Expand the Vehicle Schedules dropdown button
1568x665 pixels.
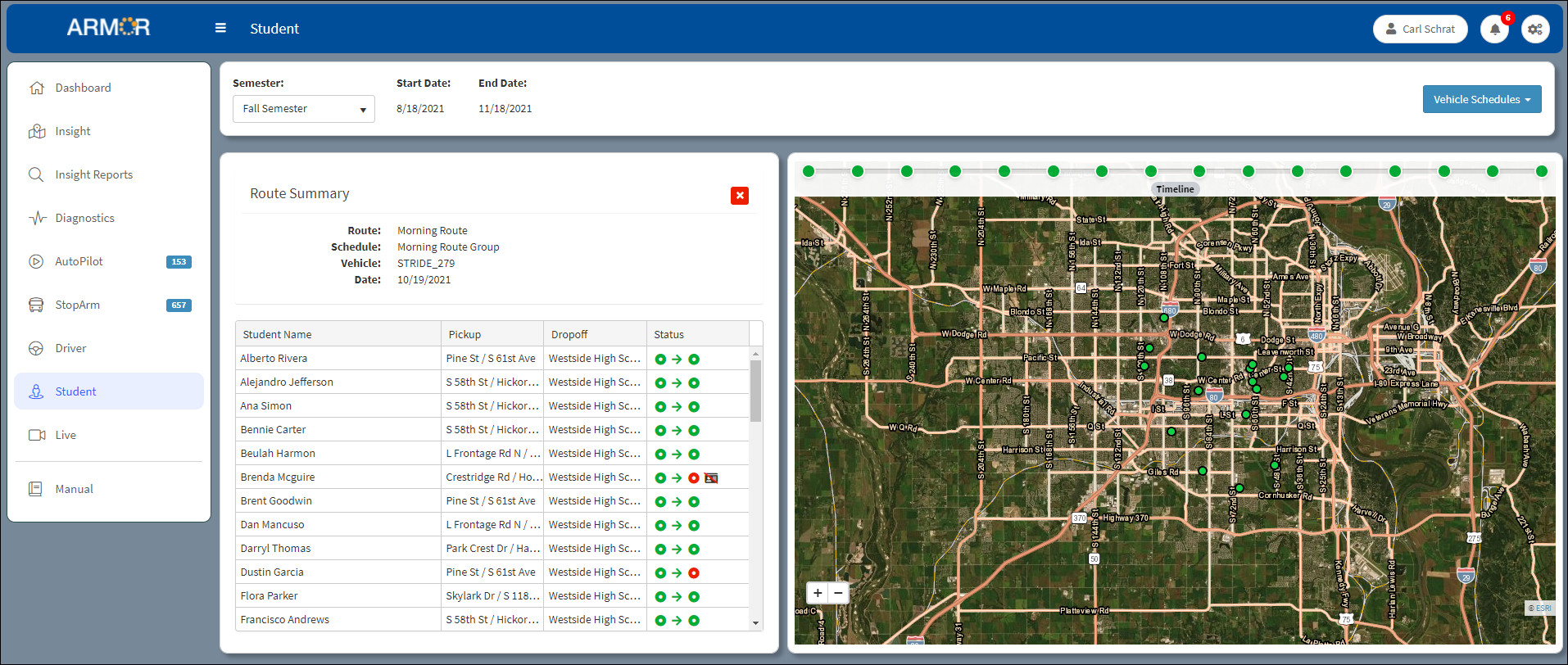pyautogui.click(x=1481, y=99)
